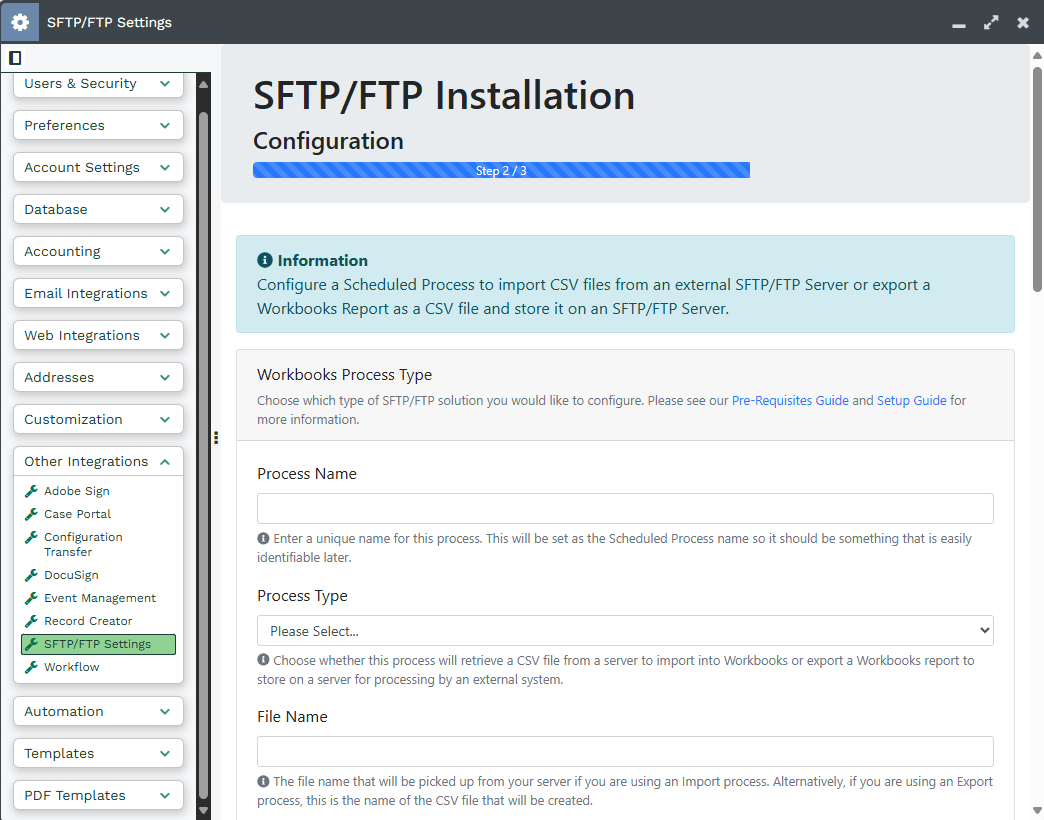The height and width of the screenshot is (820, 1044).
Task: Open Adobe Sign settings
Action: pyautogui.click(x=77, y=491)
